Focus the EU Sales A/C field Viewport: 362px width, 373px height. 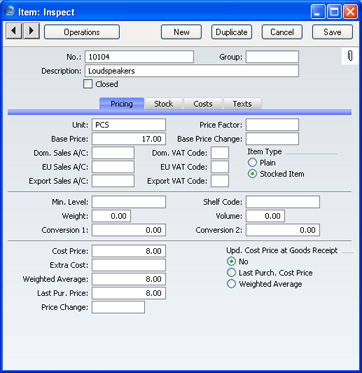click(x=113, y=167)
